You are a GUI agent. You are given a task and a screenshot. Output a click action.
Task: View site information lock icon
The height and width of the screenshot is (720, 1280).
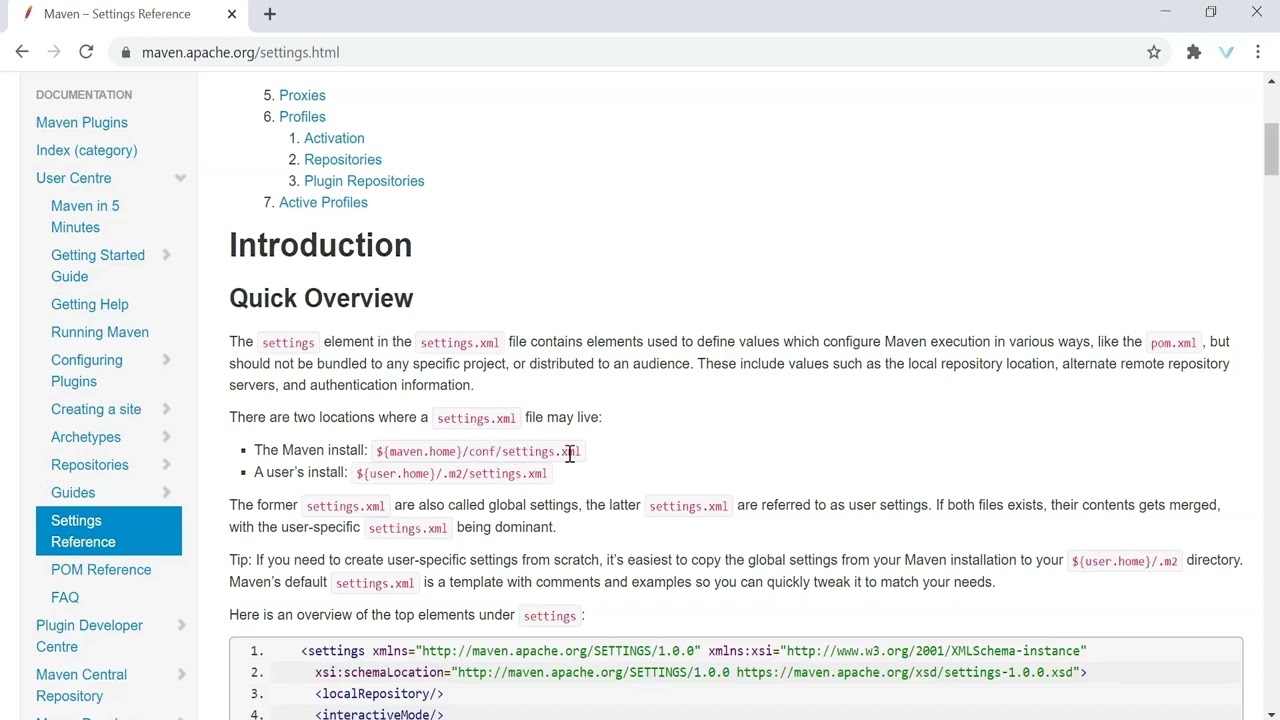[125, 52]
